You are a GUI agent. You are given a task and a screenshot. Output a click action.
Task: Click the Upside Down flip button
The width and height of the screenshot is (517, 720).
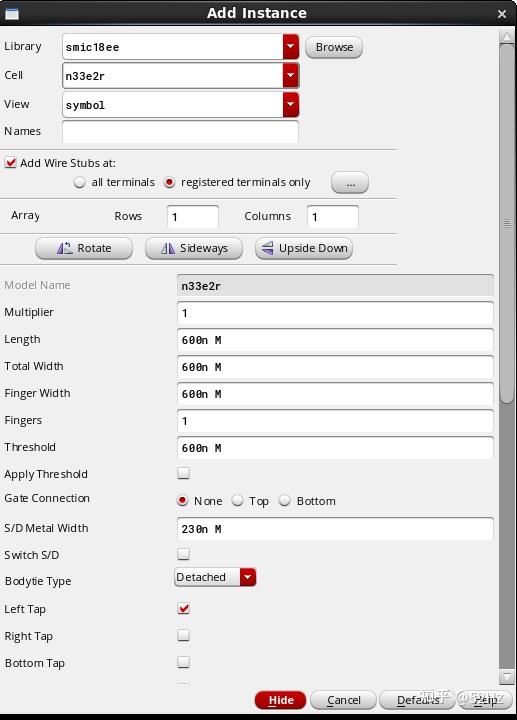point(304,248)
